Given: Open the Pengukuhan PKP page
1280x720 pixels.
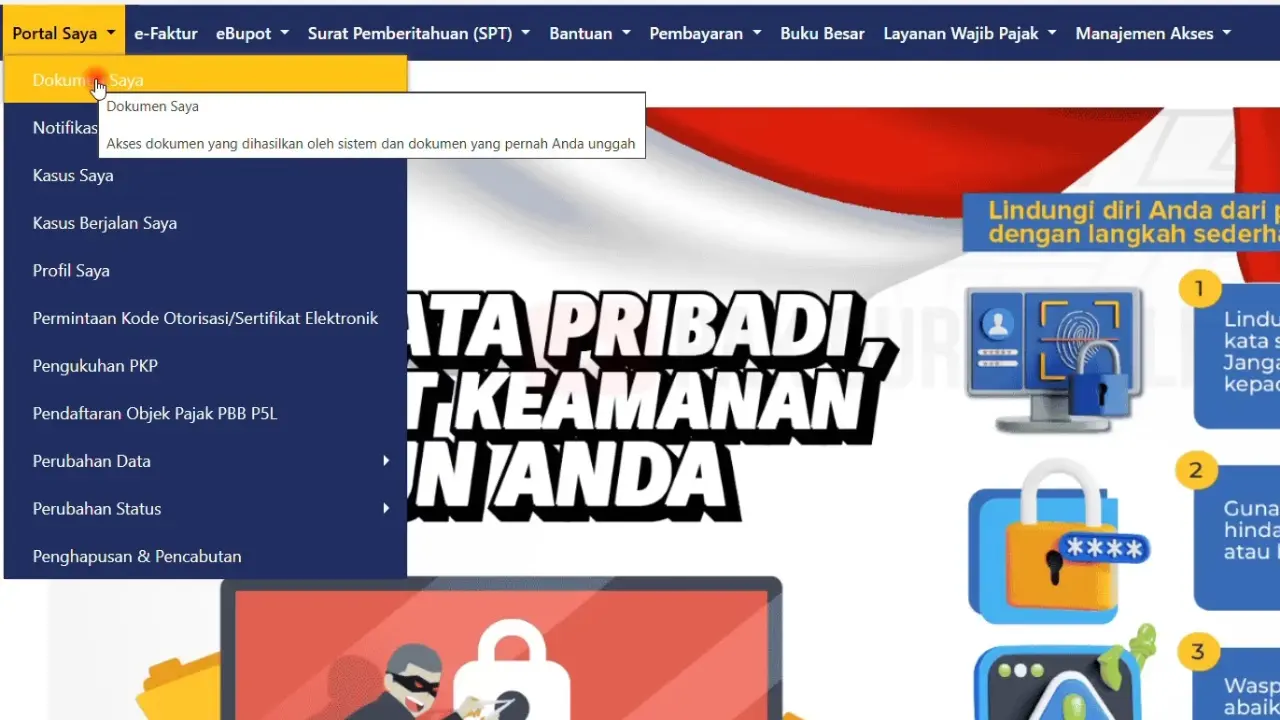Looking at the screenshot, I should point(95,365).
